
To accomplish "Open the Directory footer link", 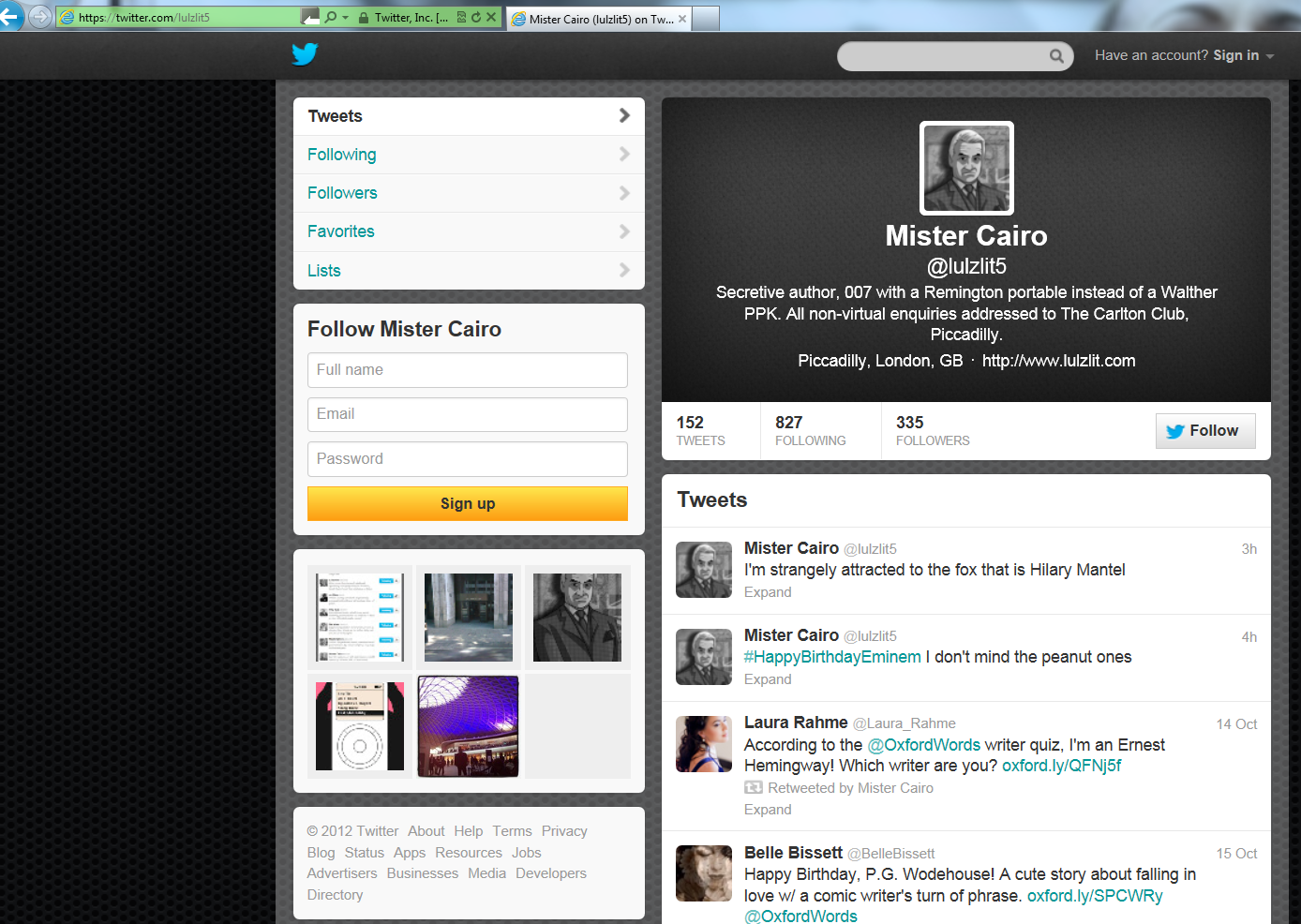I will pos(335,895).
